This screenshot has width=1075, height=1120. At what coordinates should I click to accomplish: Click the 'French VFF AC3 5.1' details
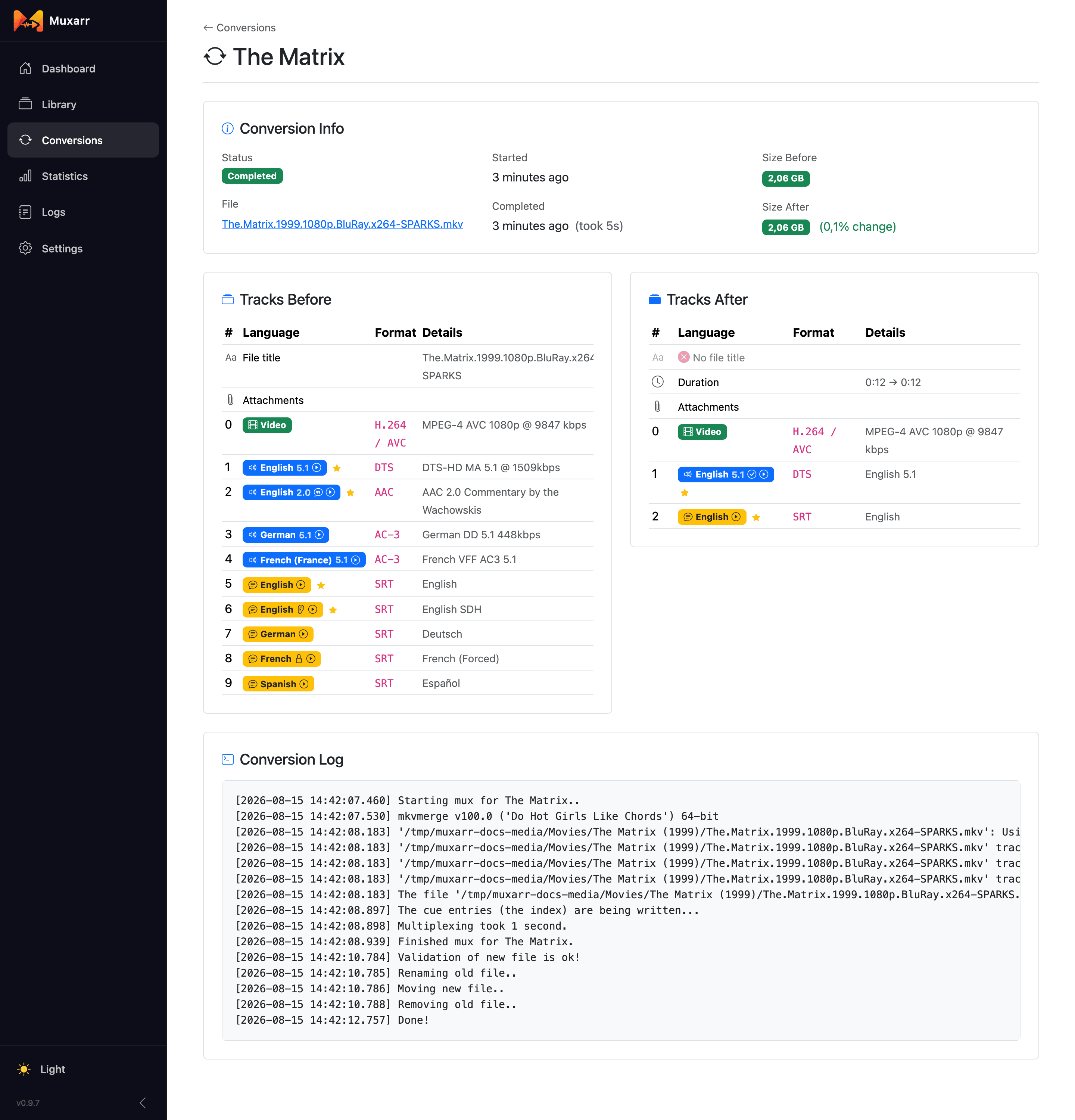[x=470, y=559]
